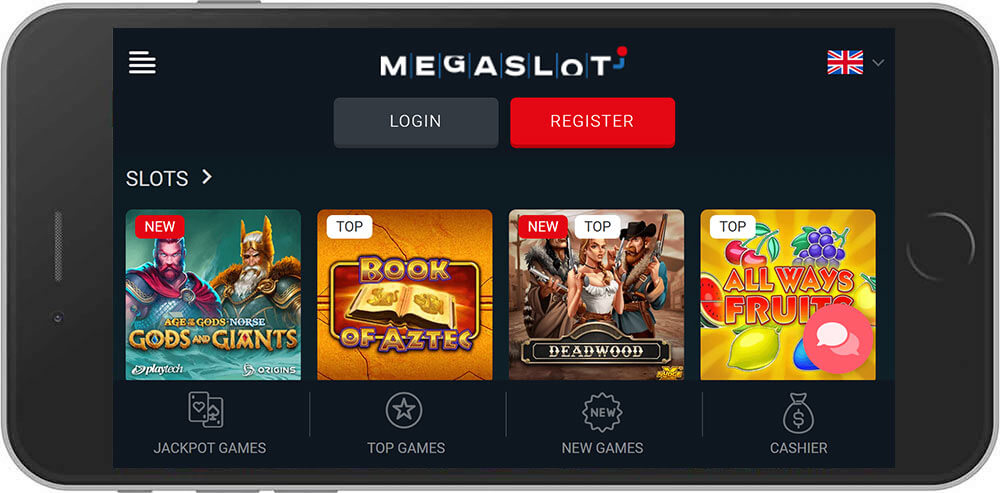Open the live chat bubble icon
The image size is (1000, 493).
click(838, 338)
